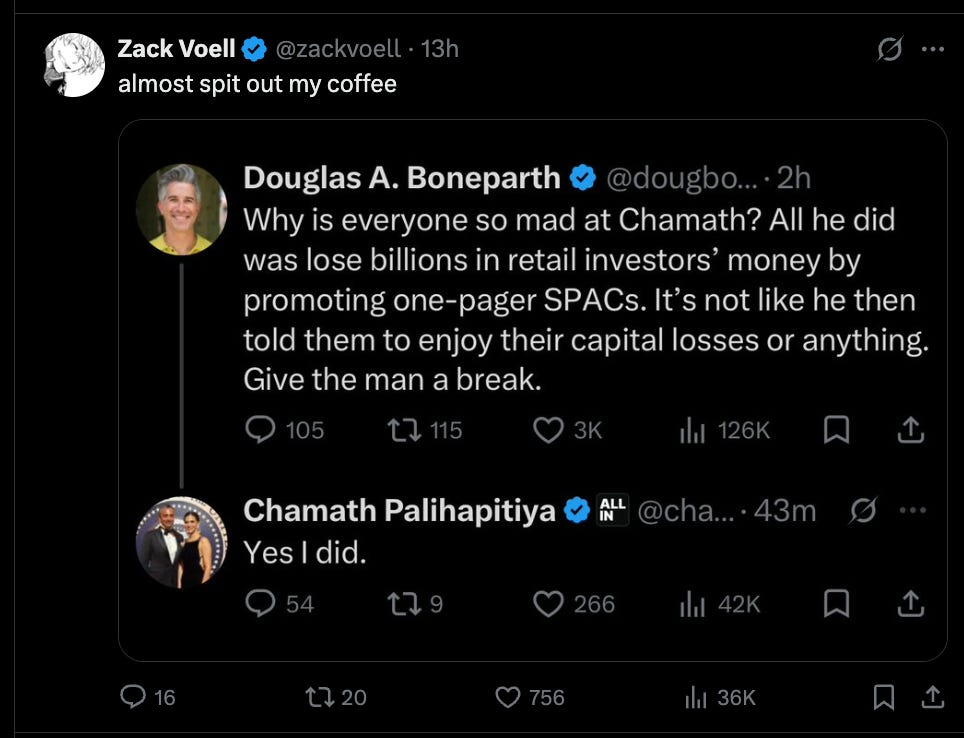The width and height of the screenshot is (964, 738).
Task: Like Zack Voell's coffee tweet
Action: pyautogui.click(x=510, y=697)
